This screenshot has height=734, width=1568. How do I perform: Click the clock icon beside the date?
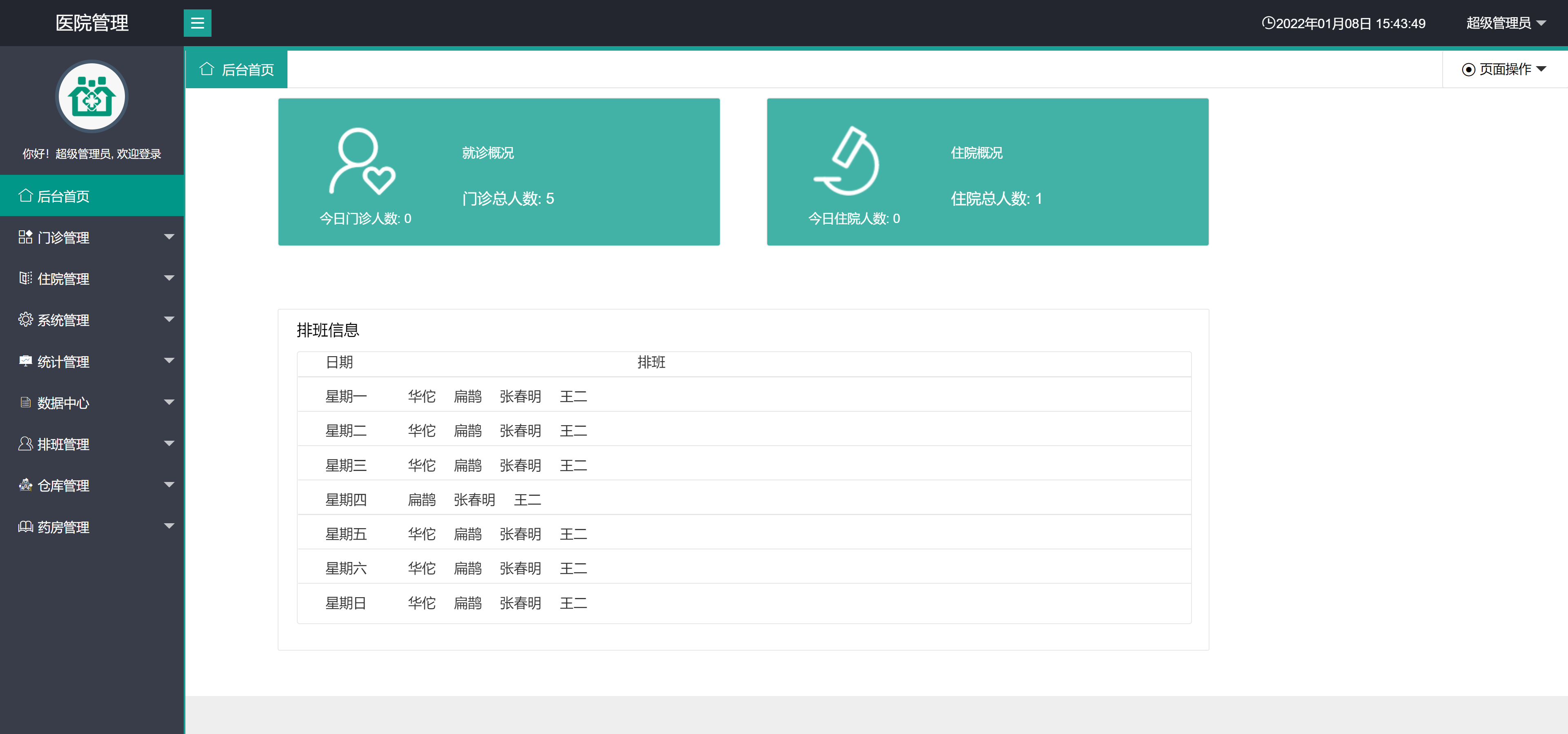1268,23
